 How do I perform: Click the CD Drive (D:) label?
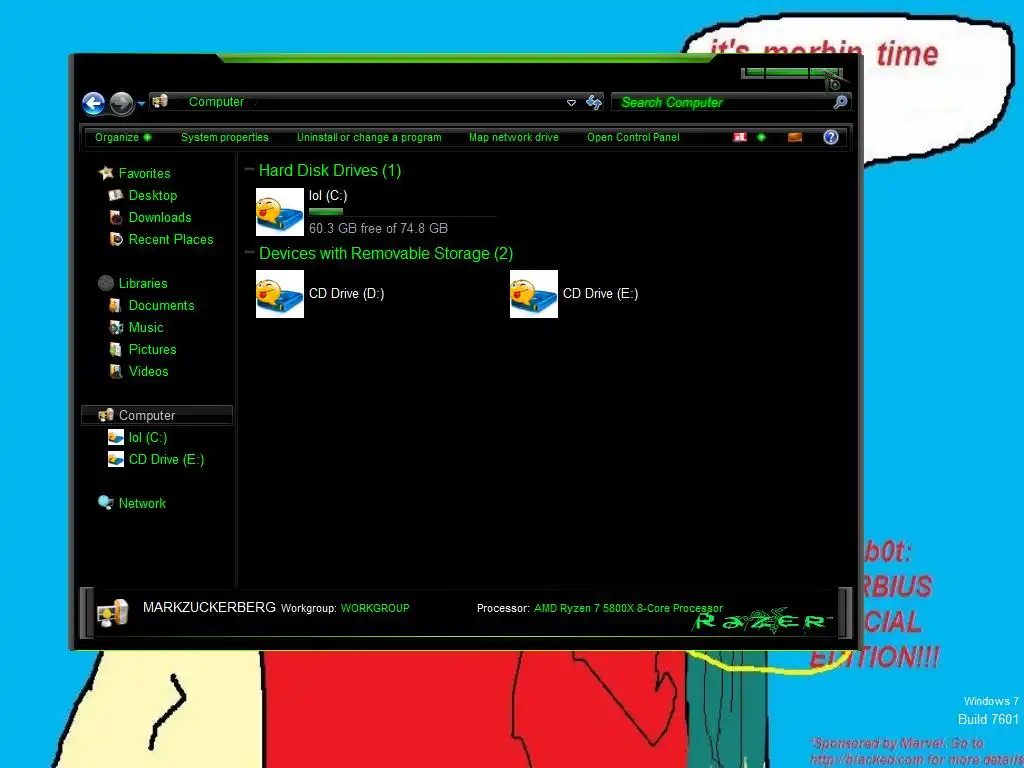point(346,293)
